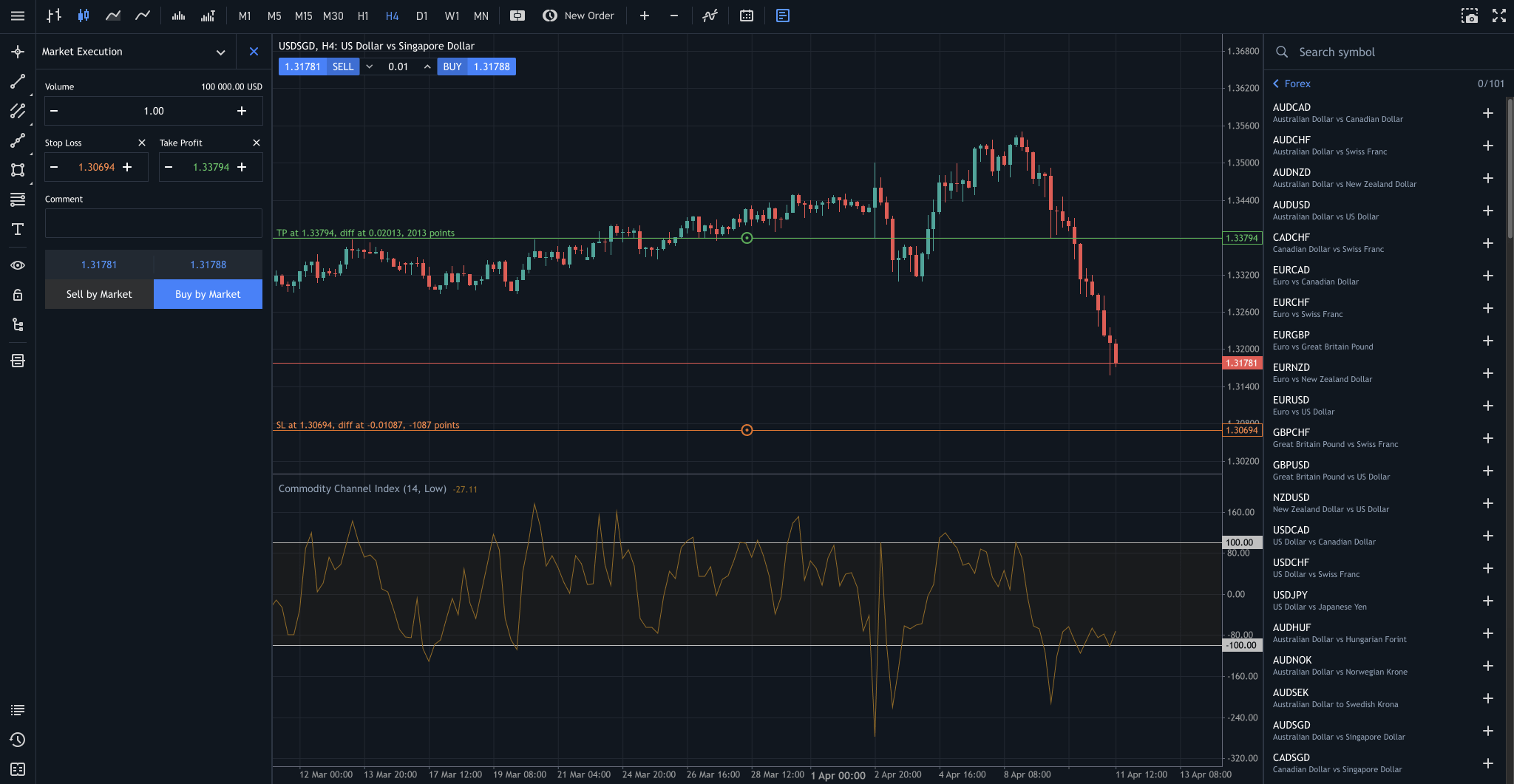Viewport: 1514px width, 784px height.
Task: Toggle the lock on chart objects
Action: (18, 294)
